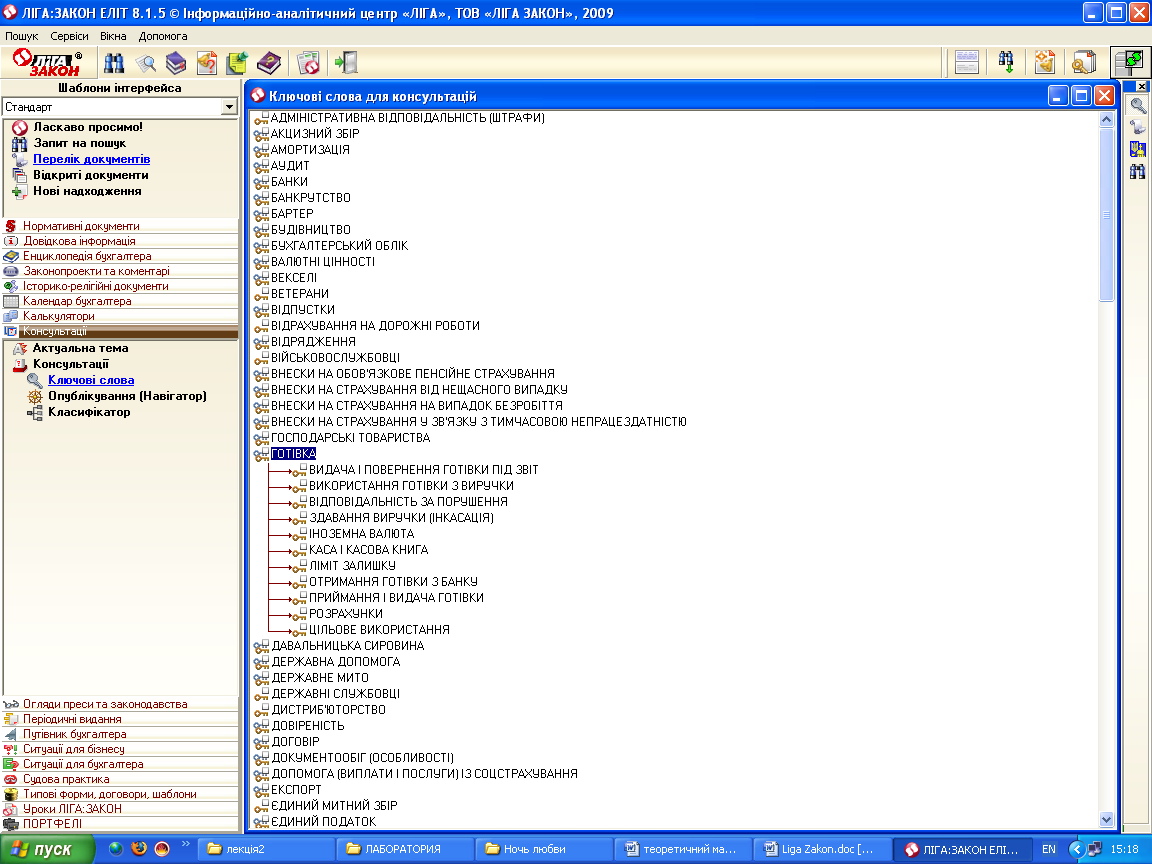The image size is (1152, 864).
Task: Click the binoculars icon in right side panel
Action: click(1137, 172)
